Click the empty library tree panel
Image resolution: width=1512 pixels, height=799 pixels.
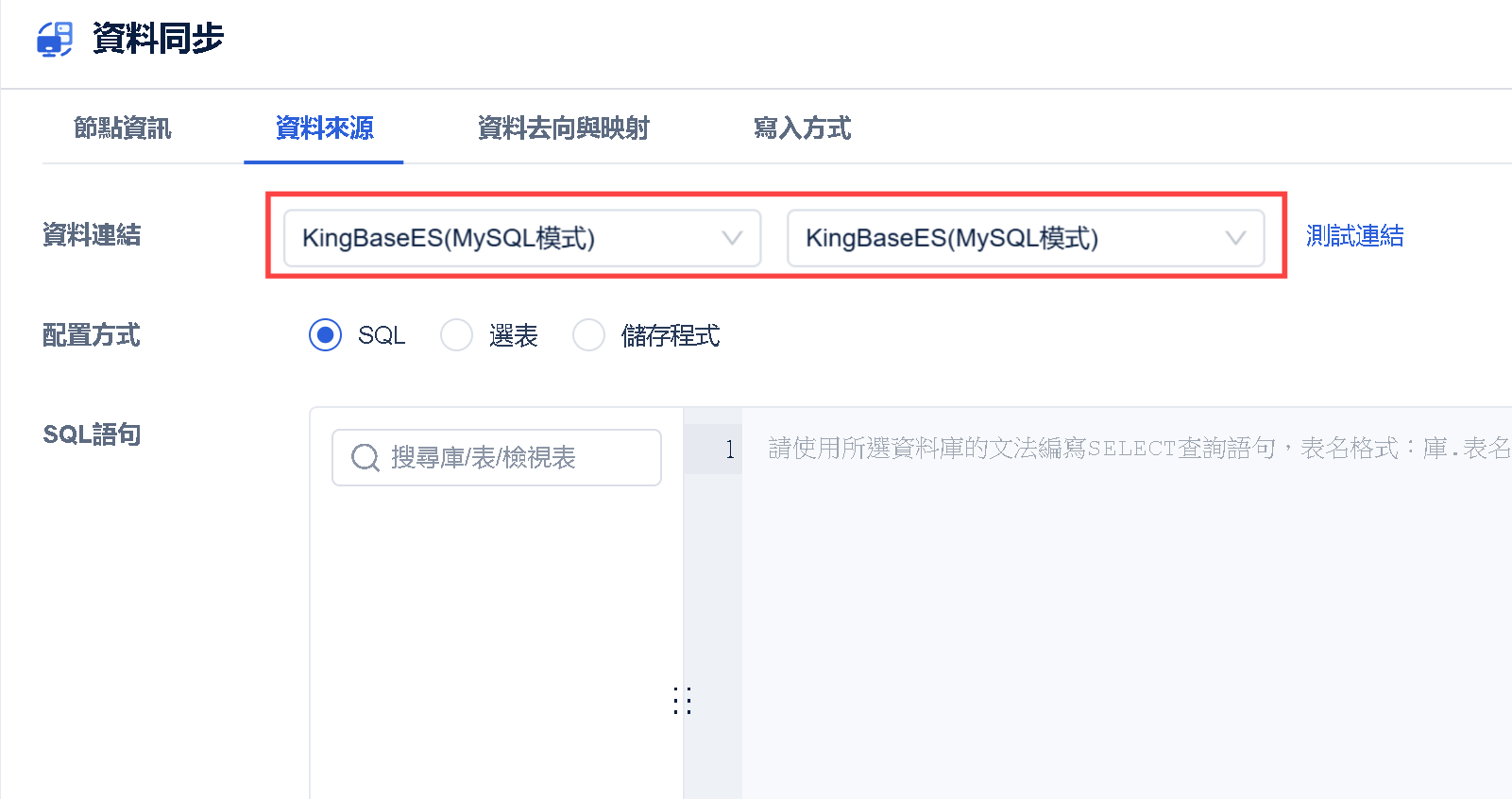[x=497, y=642]
